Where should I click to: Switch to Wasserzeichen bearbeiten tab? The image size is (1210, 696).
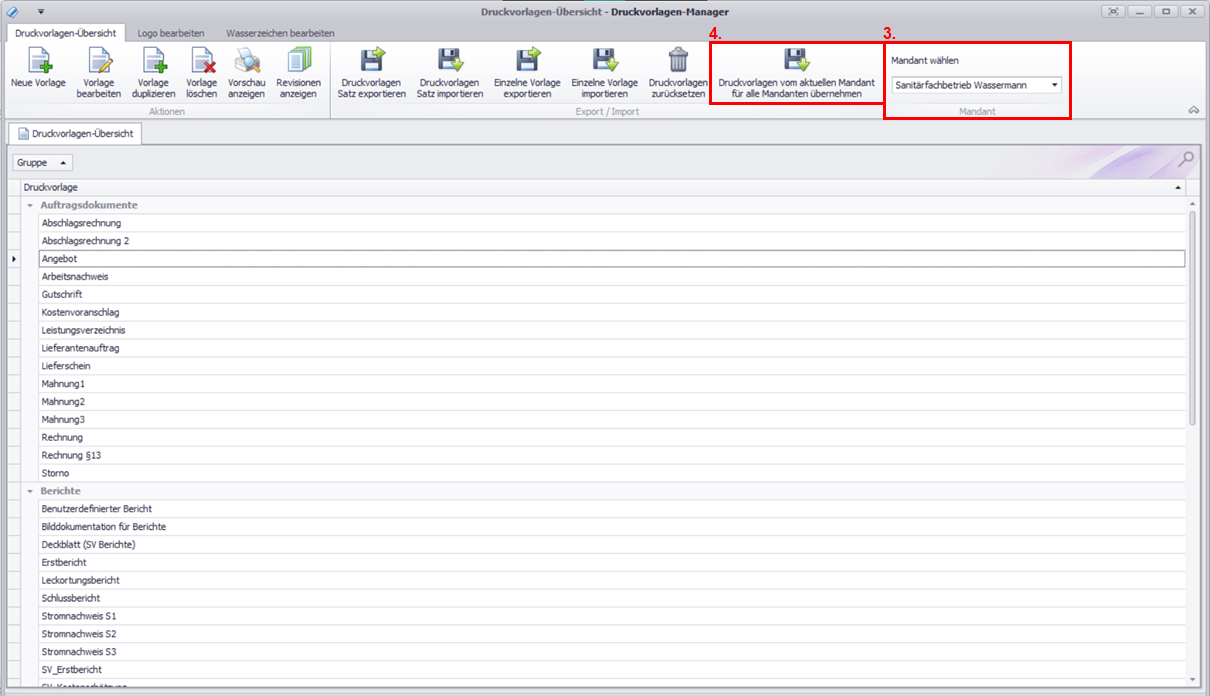280,33
